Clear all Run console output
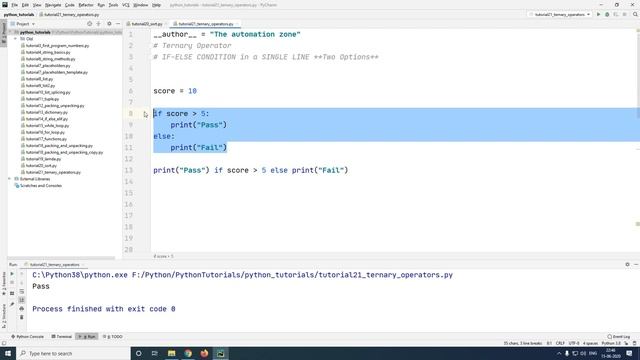This screenshot has height=360, width=640. [x=22, y=317]
